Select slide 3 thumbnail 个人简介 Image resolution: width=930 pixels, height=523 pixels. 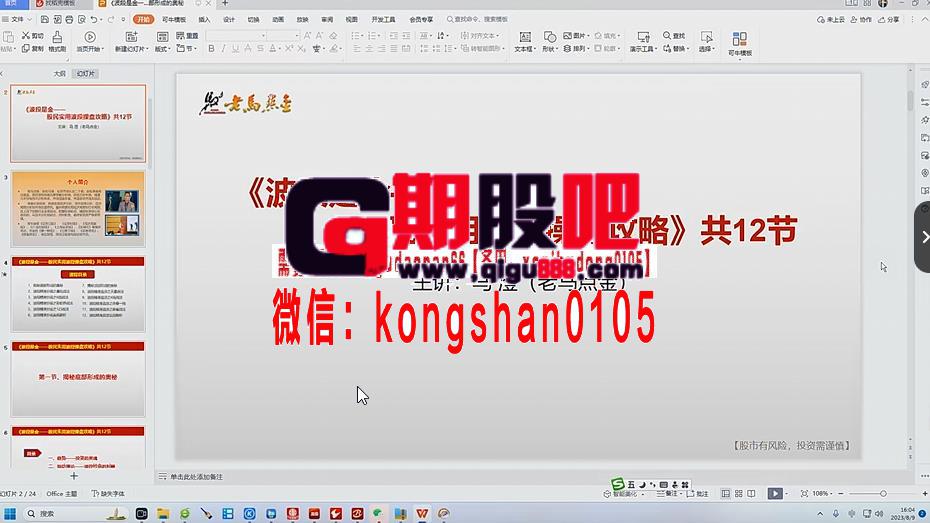pyautogui.click(x=78, y=209)
